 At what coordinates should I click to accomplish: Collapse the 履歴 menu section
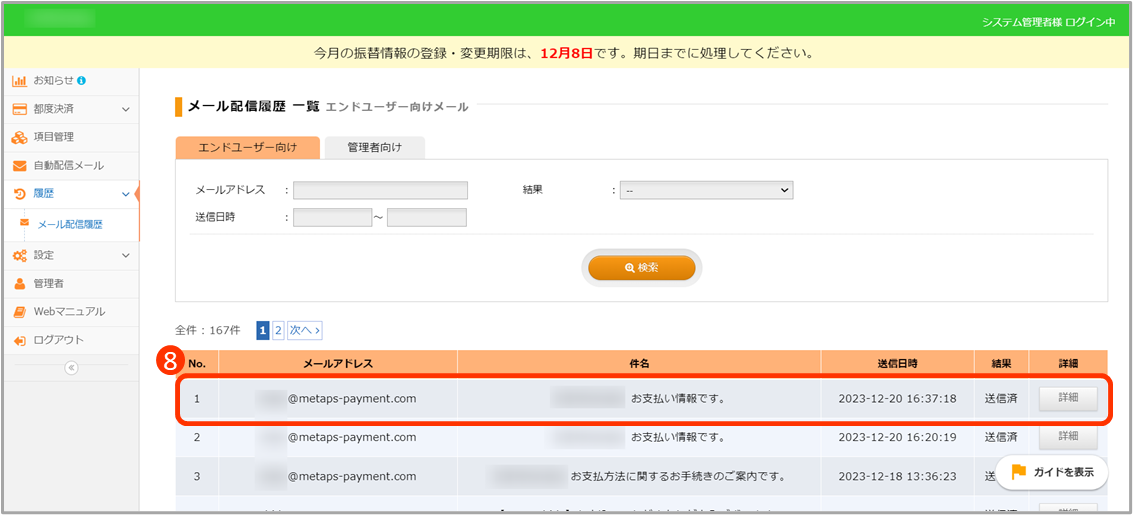pos(126,194)
